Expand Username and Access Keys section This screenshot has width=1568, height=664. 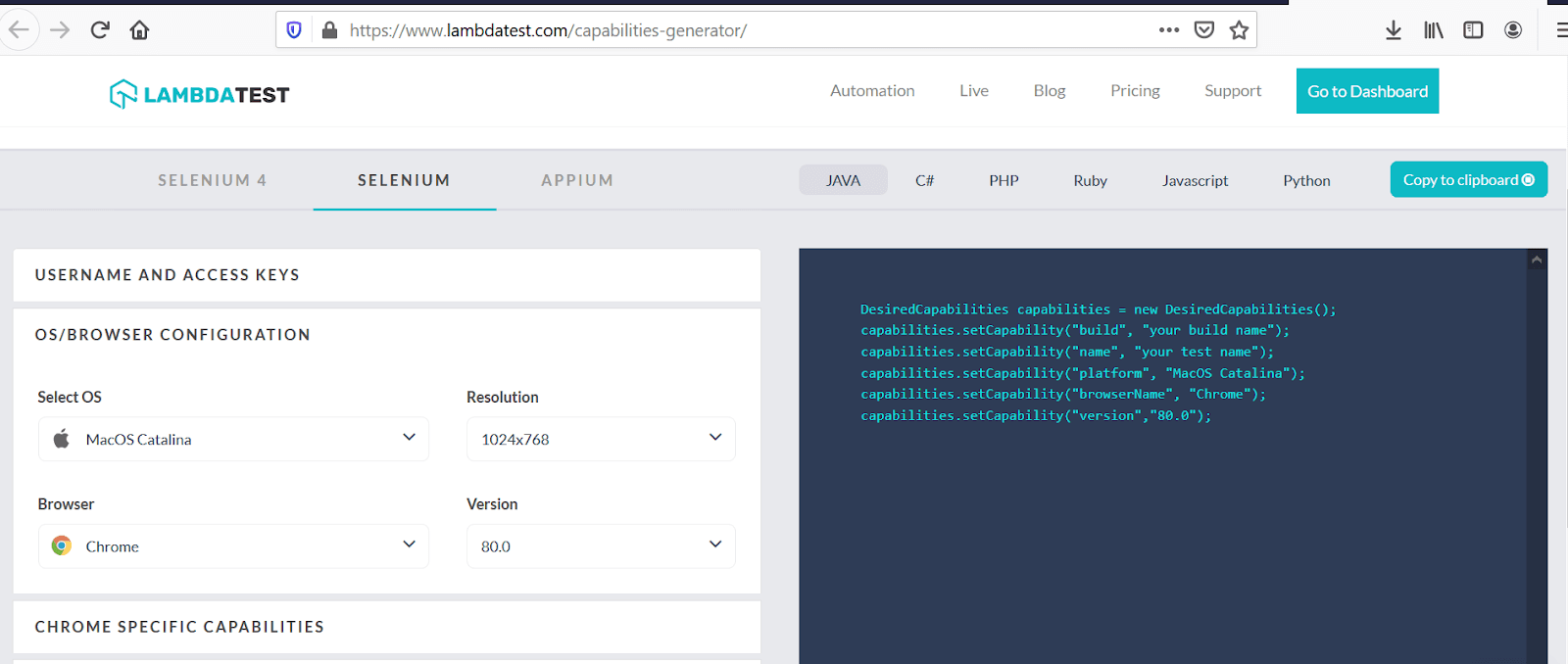point(387,275)
